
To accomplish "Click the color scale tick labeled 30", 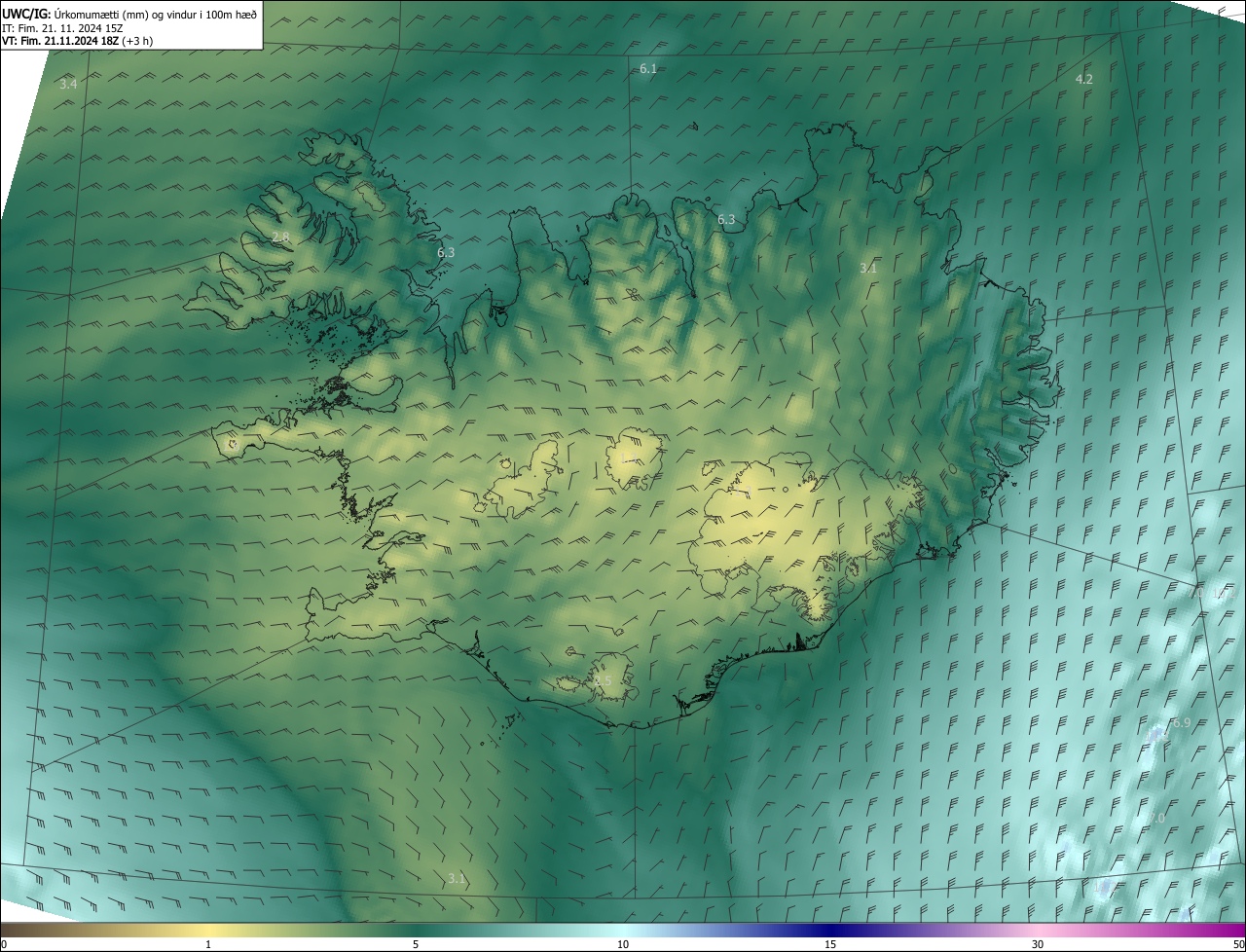I will [x=1038, y=944].
